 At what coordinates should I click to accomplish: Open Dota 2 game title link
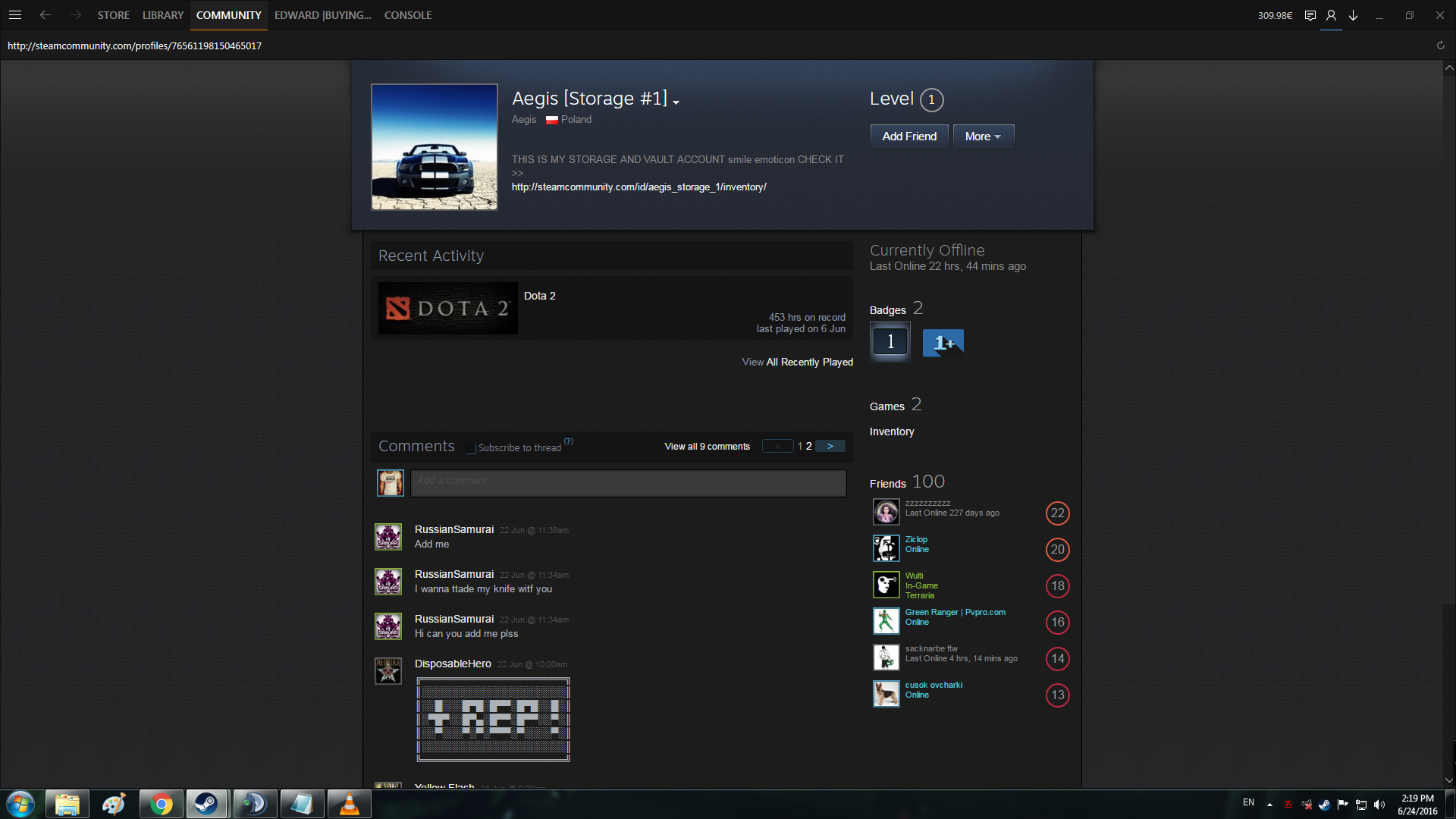[x=539, y=297]
